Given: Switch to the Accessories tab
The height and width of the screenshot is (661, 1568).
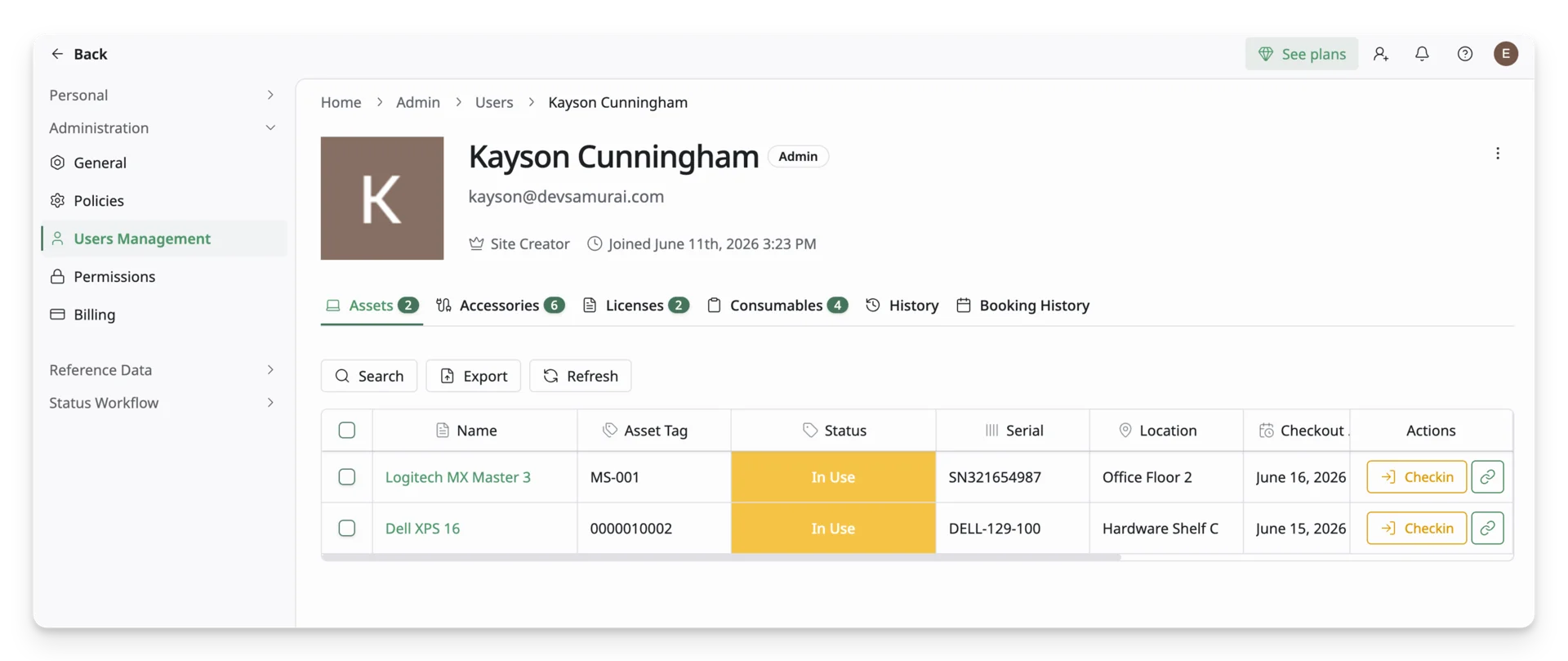Looking at the screenshot, I should (500, 306).
